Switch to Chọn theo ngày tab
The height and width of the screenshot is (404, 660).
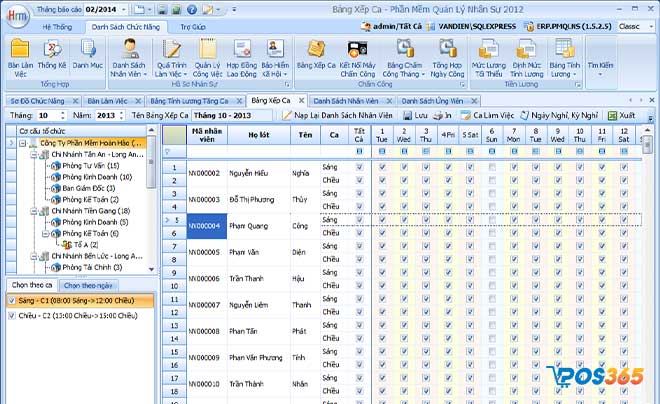point(88,285)
